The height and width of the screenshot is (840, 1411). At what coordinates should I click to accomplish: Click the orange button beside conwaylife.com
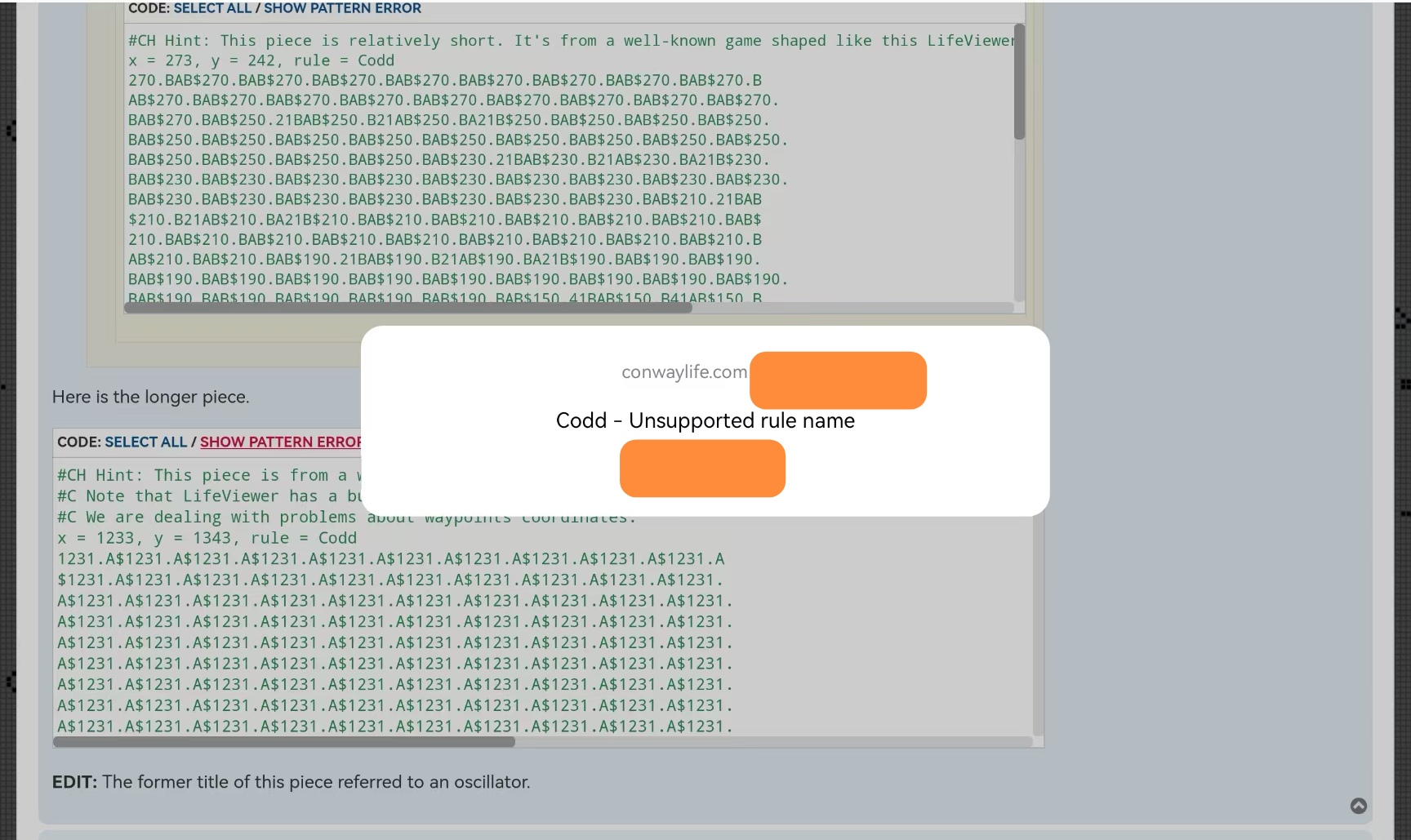point(838,380)
